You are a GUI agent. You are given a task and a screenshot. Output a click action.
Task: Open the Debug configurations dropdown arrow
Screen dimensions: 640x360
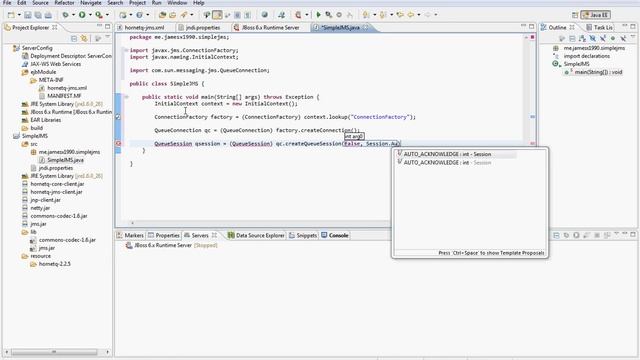click(73, 15)
